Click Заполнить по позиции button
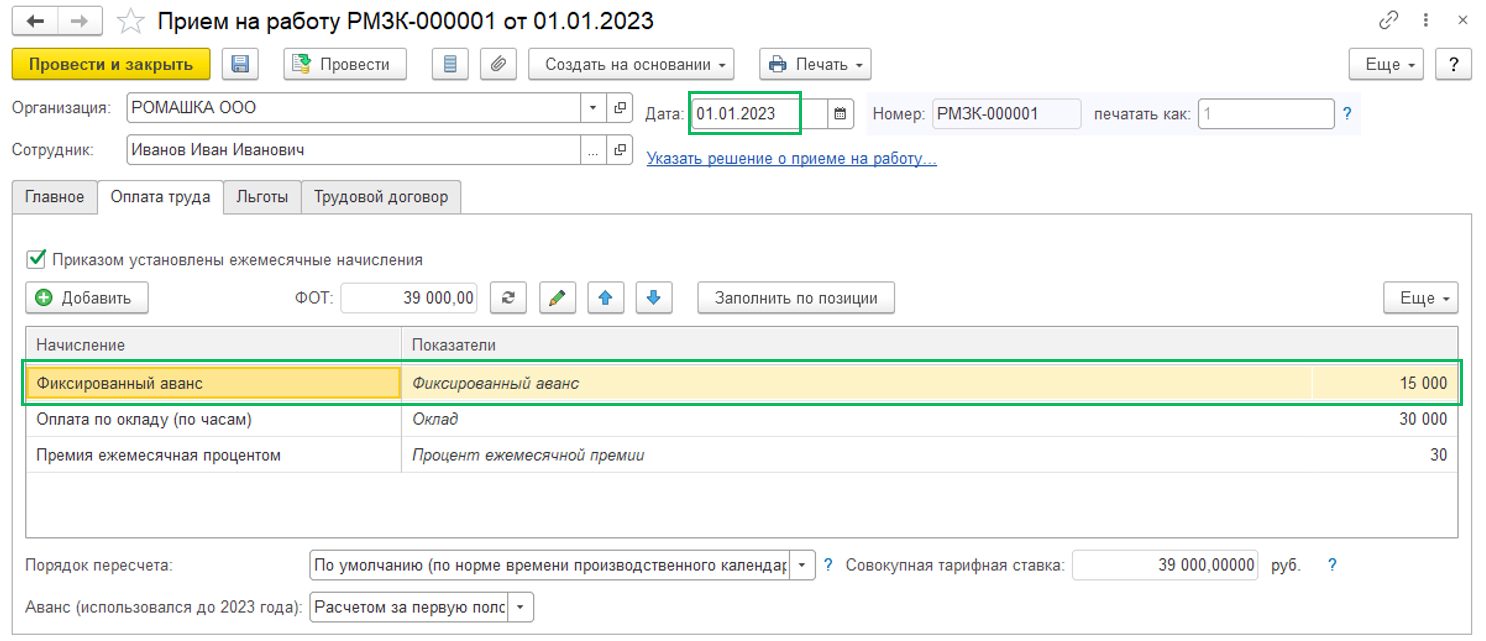Image resolution: width=1486 pixels, height=641 pixels. (796, 297)
